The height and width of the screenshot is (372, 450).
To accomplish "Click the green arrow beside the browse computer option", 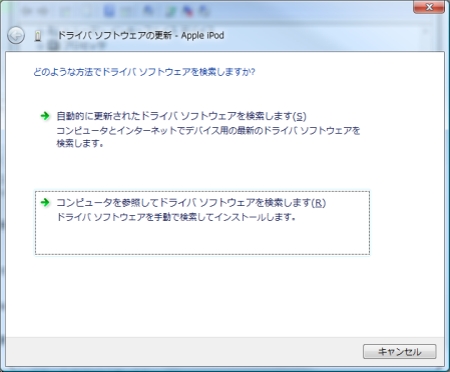I will pyautogui.click(x=45, y=202).
